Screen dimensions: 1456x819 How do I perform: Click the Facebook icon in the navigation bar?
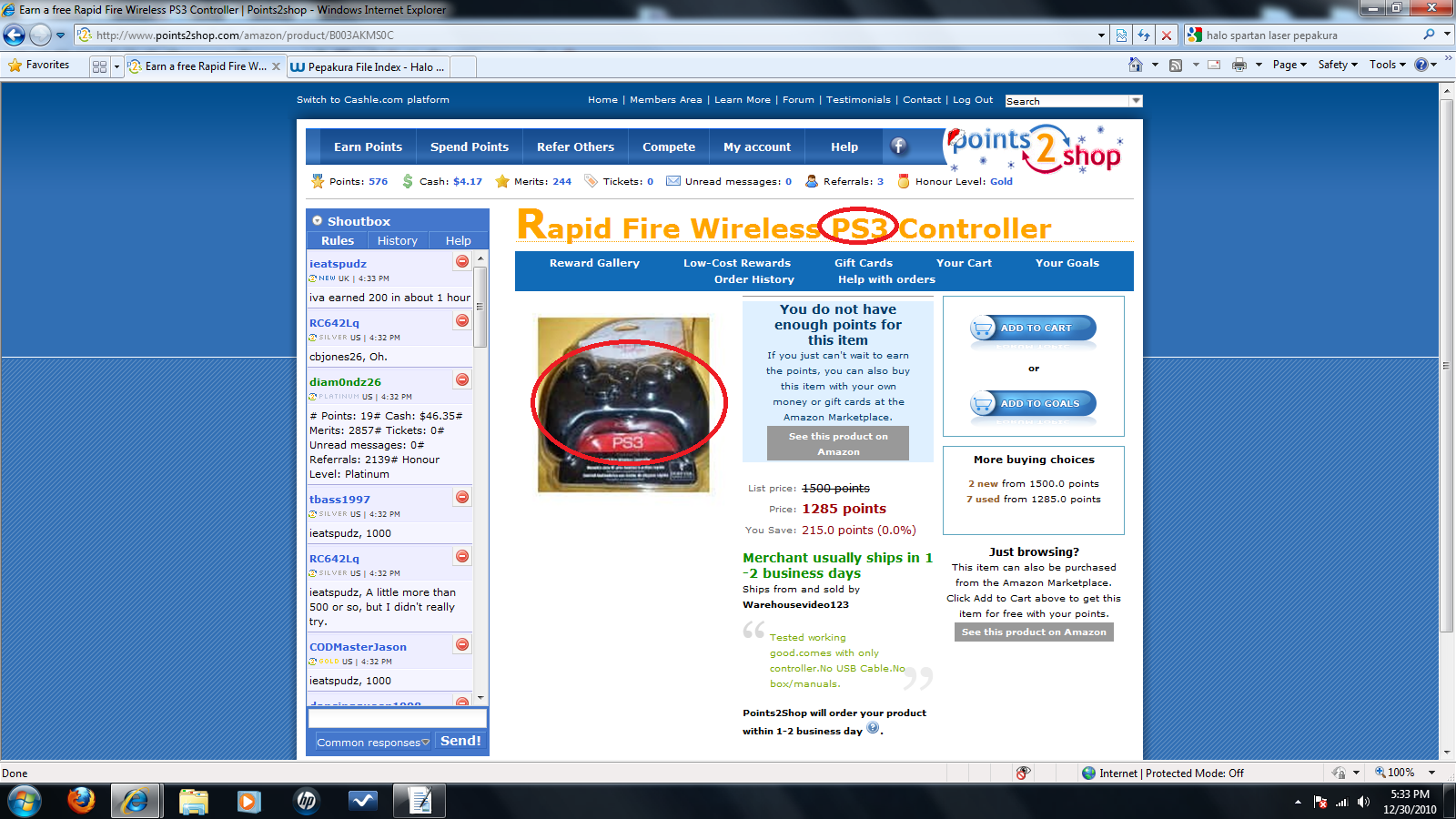[899, 146]
